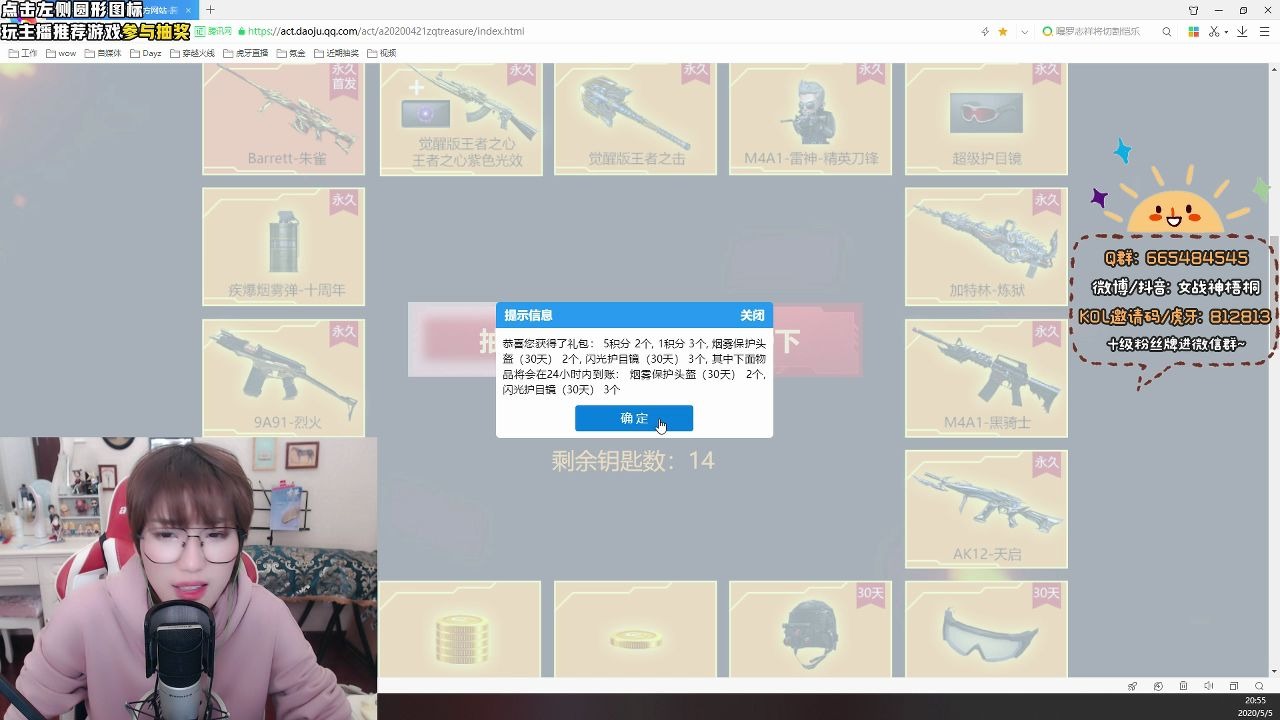This screenshot has width=1280, height=720.
Task: Expand the address bar dropdown chevron
Action: pos(1024,32)
